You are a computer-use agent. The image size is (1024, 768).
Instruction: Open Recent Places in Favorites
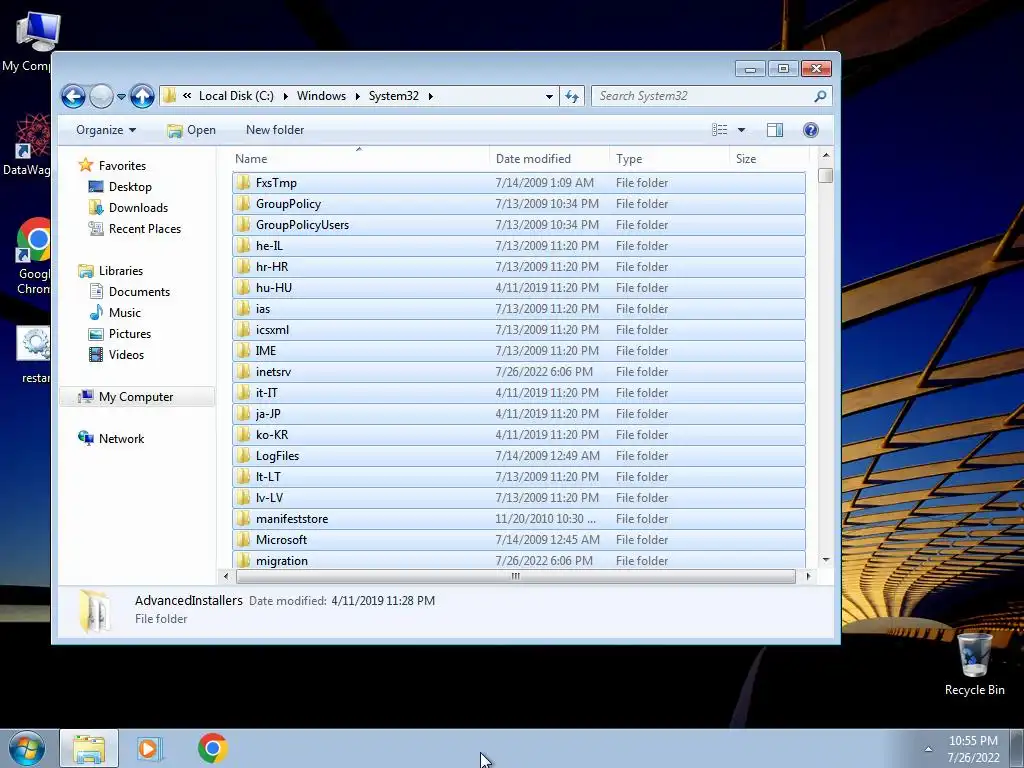pyautogui.click(x=144, y=229)
